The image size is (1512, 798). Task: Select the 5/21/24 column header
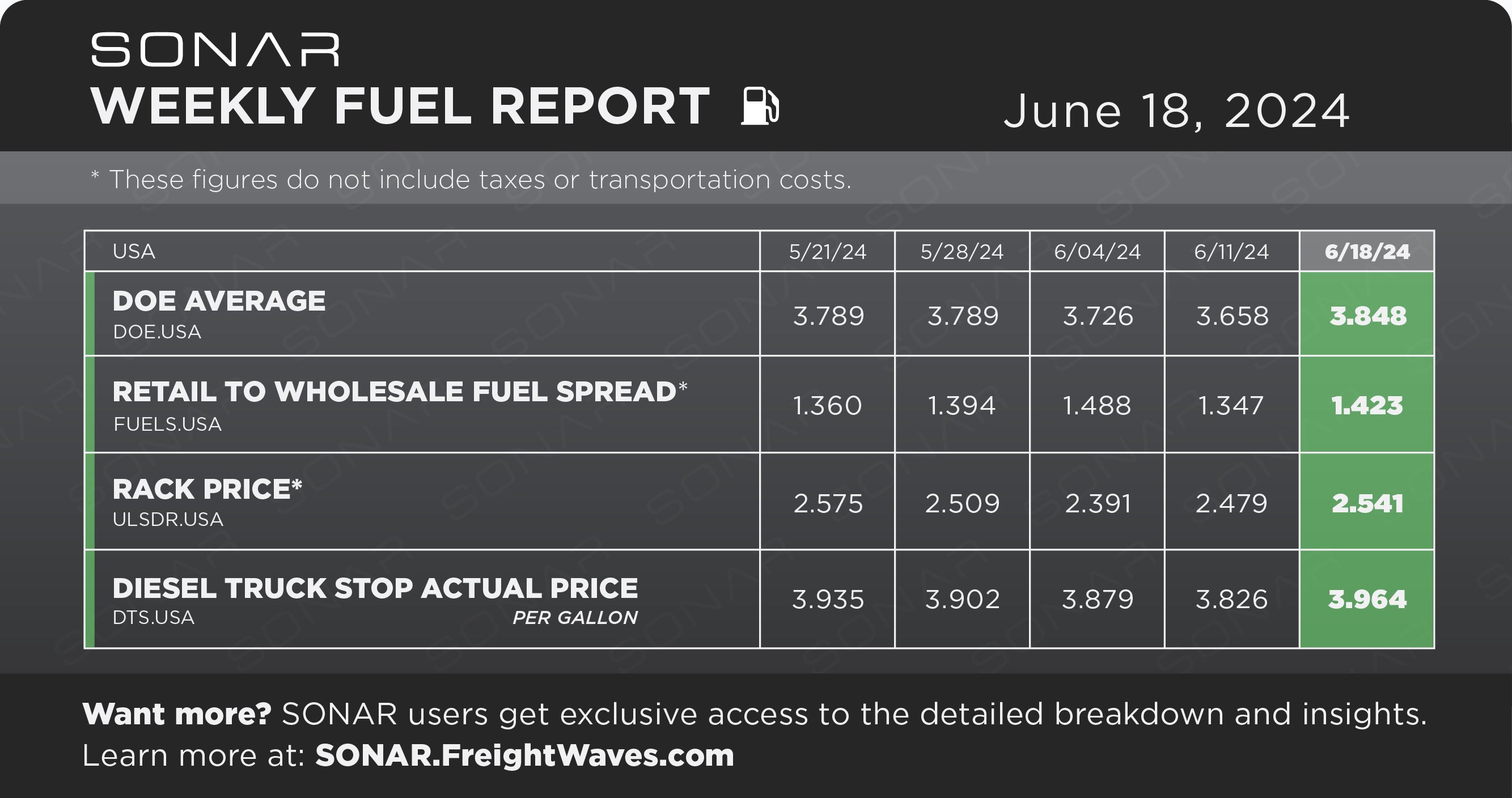coord(828,252)
